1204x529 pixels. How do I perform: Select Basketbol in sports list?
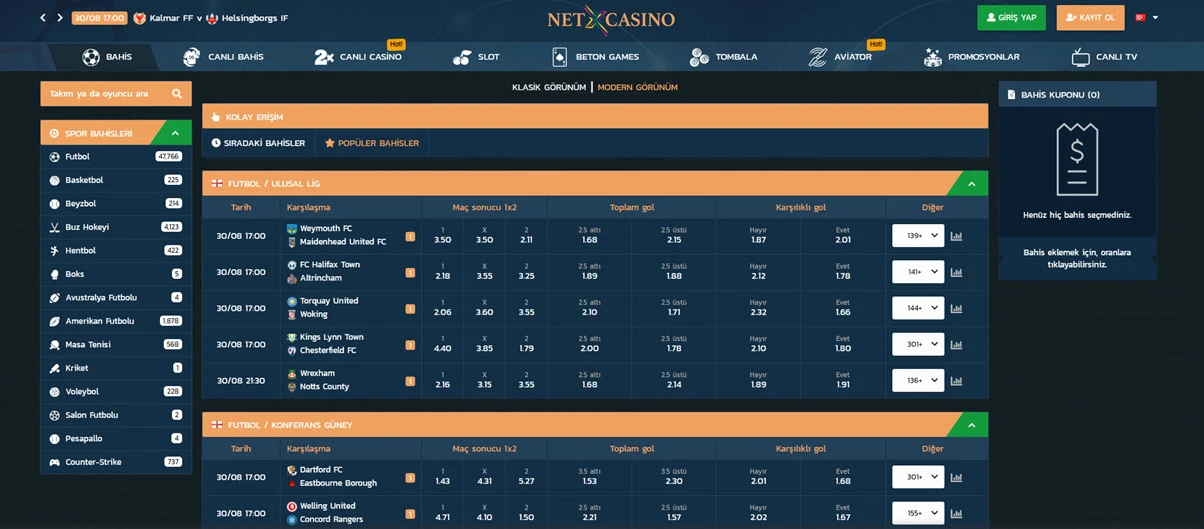click(x=116, y=180)
